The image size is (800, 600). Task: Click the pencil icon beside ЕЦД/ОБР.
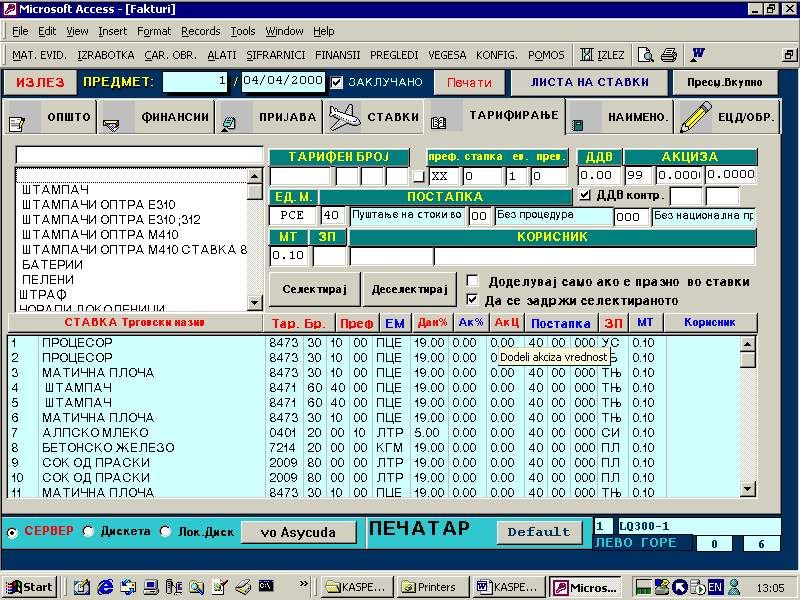[x=694, y=117]
